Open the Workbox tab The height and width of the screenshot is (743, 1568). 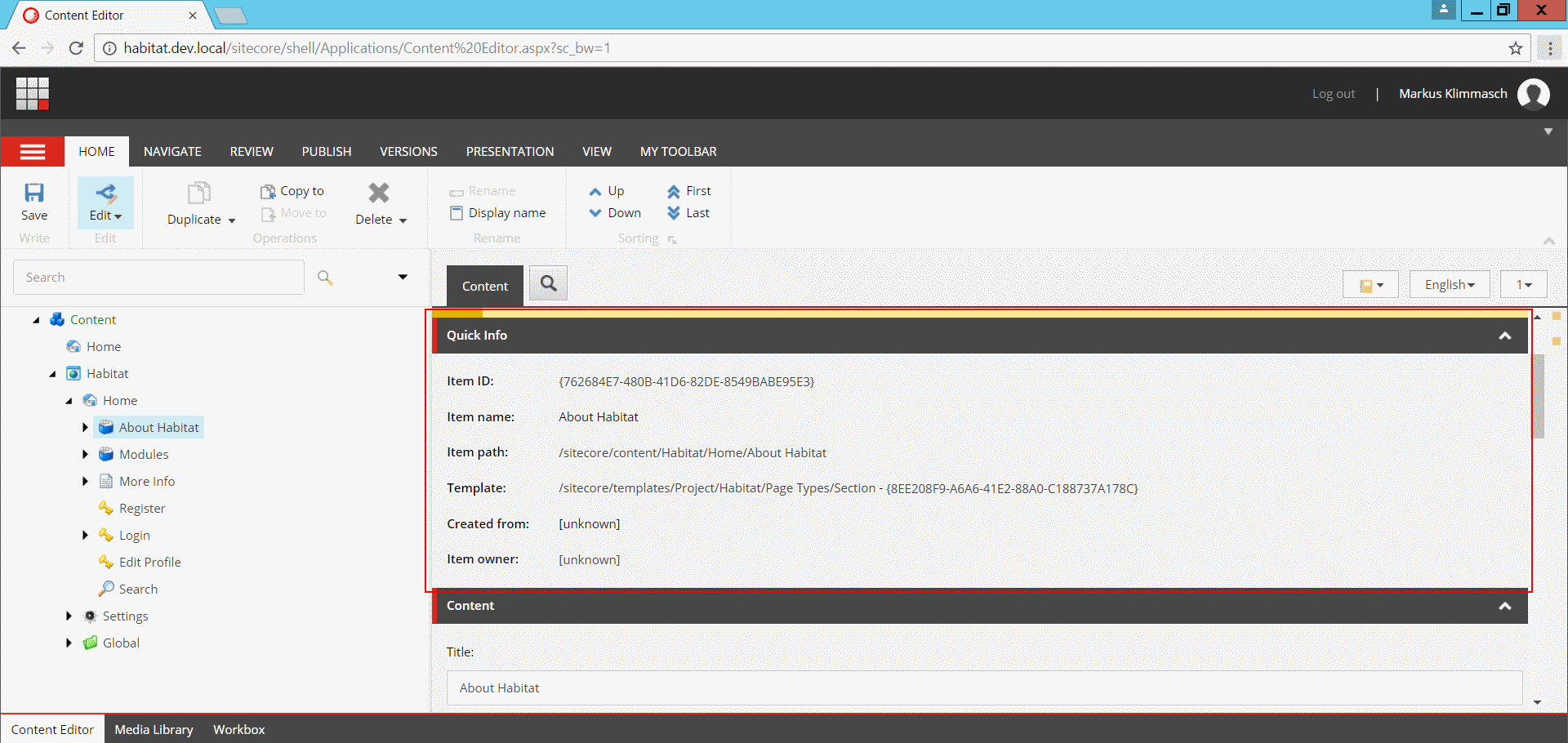coord(239,729)
